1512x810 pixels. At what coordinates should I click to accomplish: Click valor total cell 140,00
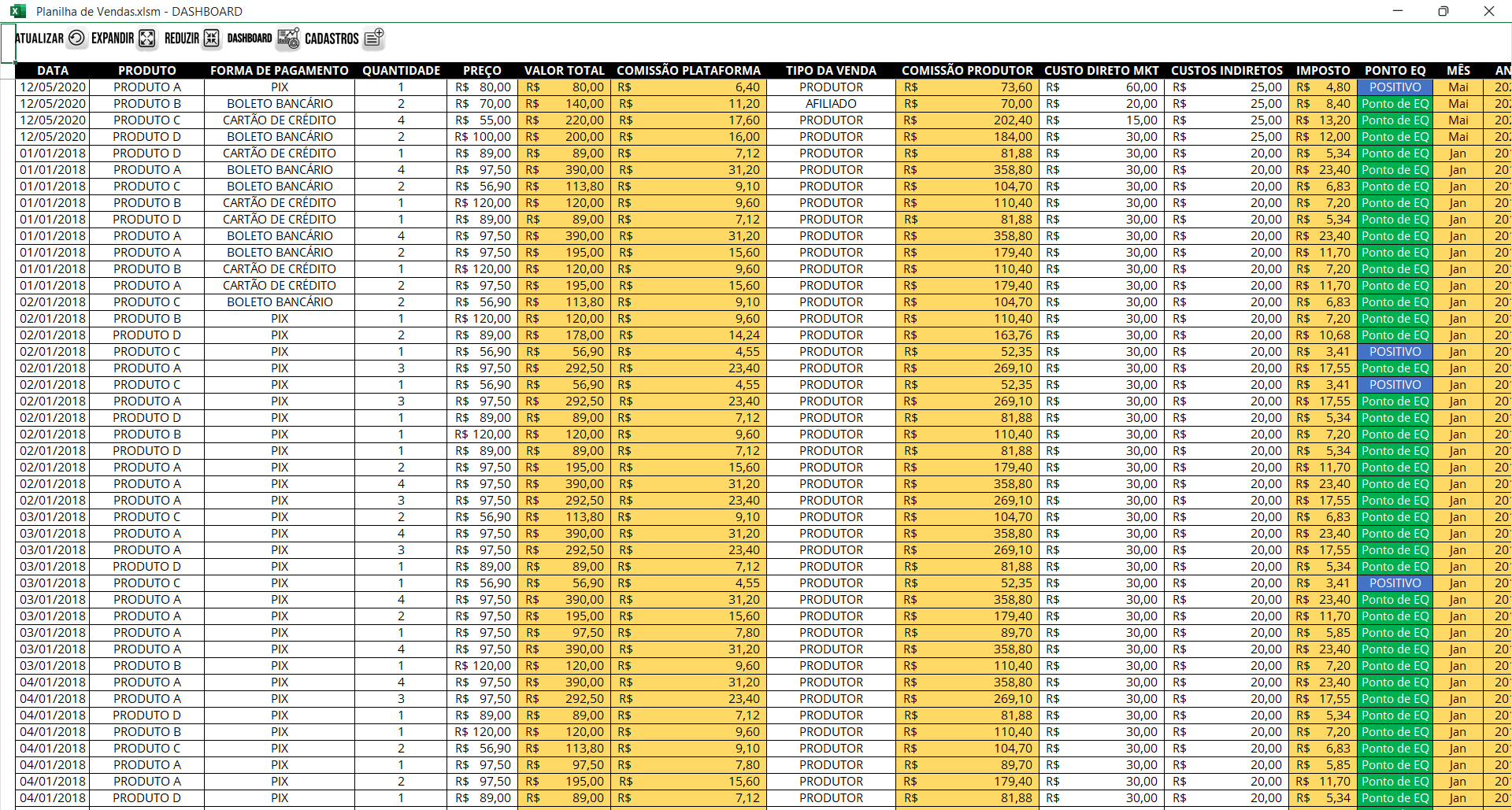click(565, 104)
